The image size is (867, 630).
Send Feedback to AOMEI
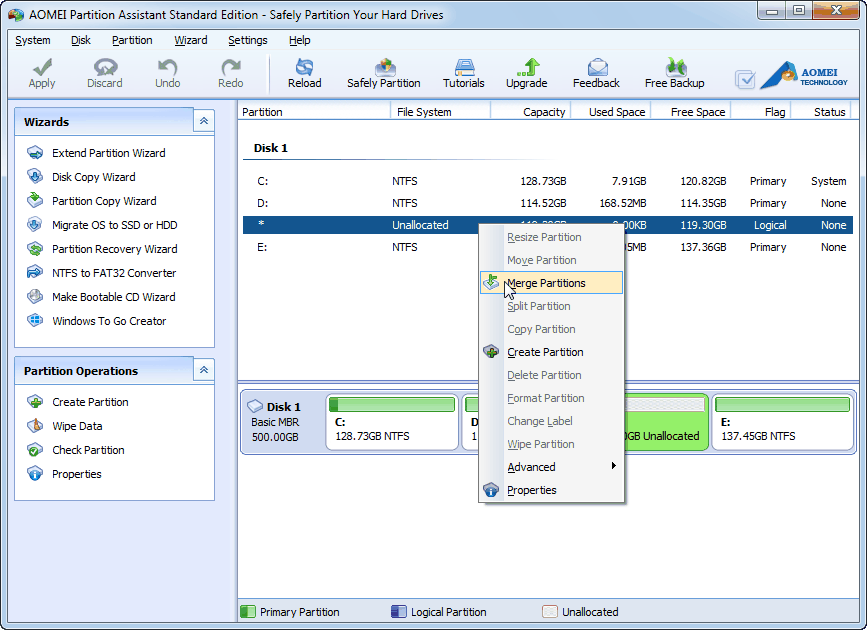click(595, 73)
